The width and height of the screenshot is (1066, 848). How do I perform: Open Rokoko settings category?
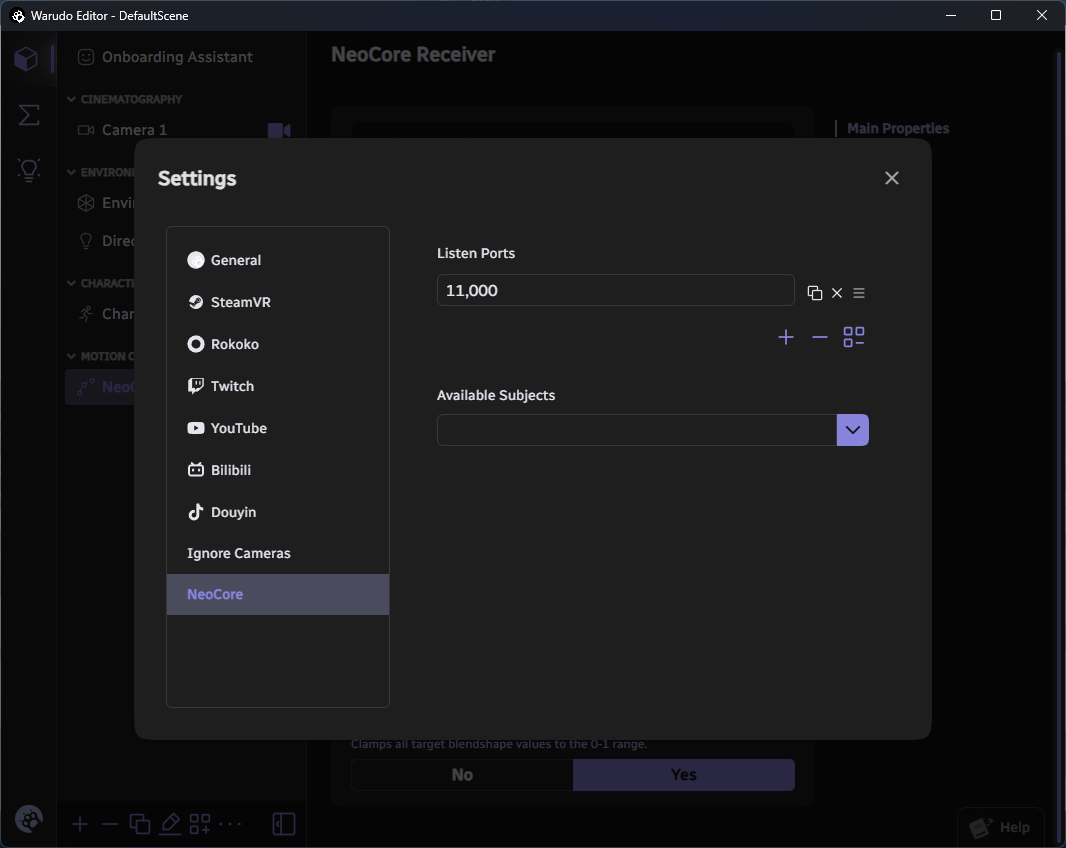pos(277,344)
